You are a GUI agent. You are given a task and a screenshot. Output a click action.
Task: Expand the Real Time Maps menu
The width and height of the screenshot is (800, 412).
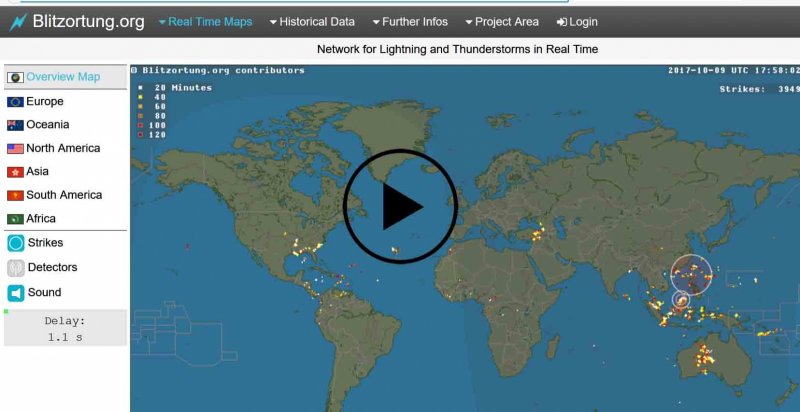tap(206, 22)
